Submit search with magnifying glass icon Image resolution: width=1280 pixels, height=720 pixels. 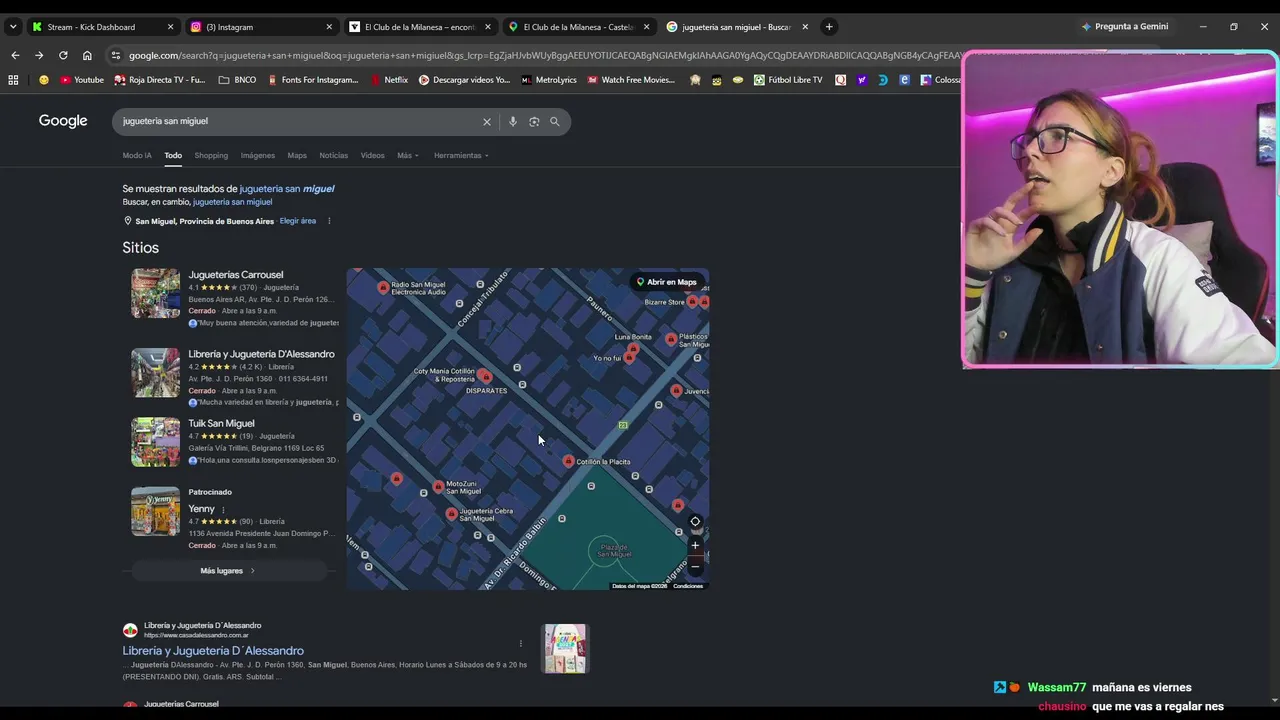(555, 122)
